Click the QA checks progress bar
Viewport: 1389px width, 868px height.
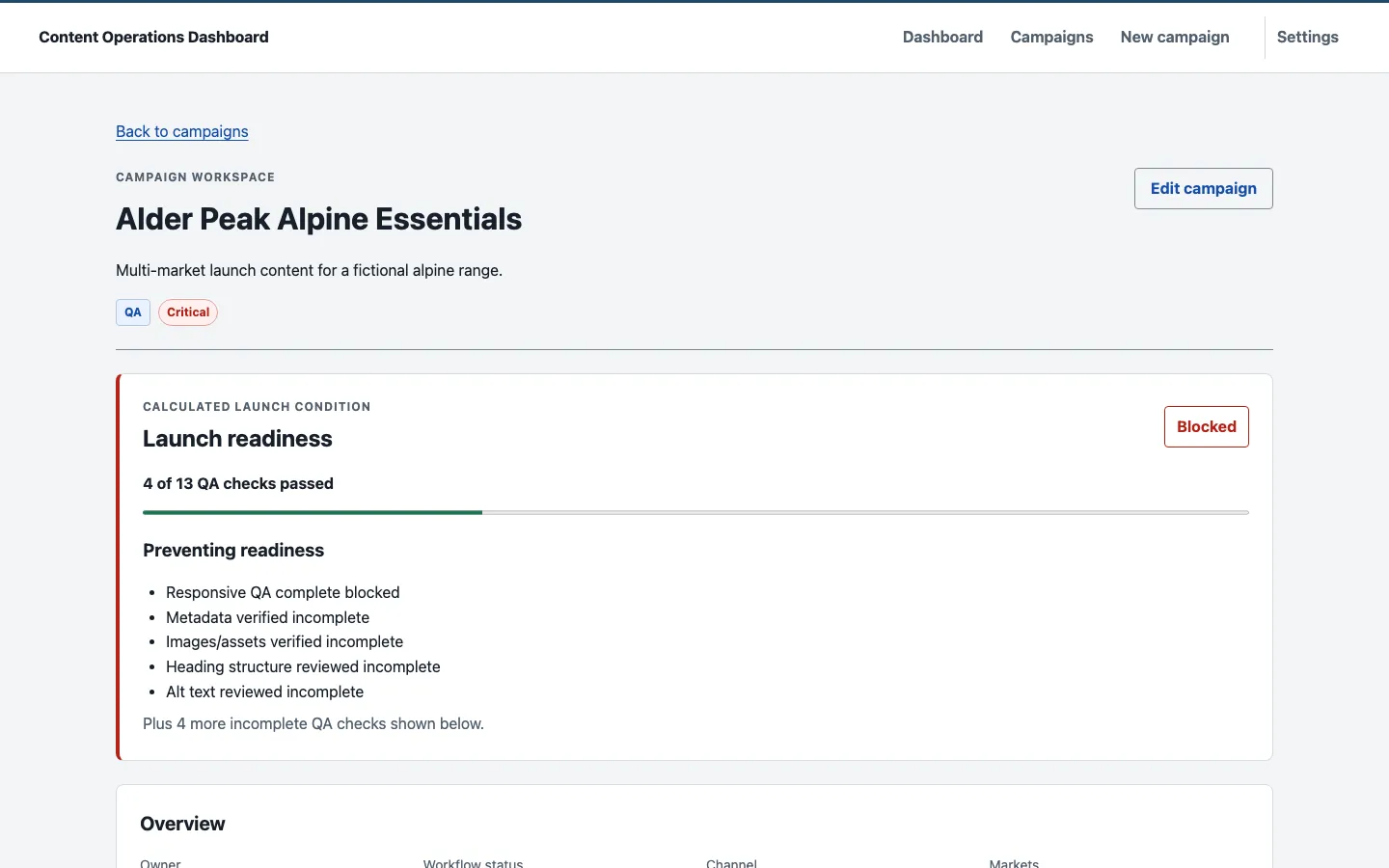click(x=695, y=512)
